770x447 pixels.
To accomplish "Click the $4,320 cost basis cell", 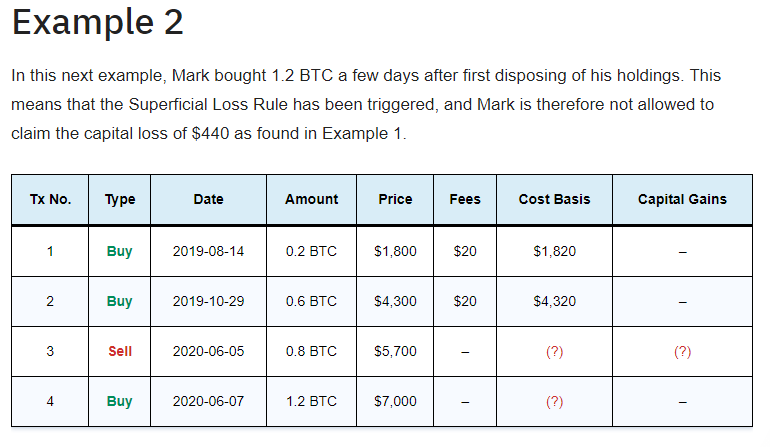I will (554, 302).
